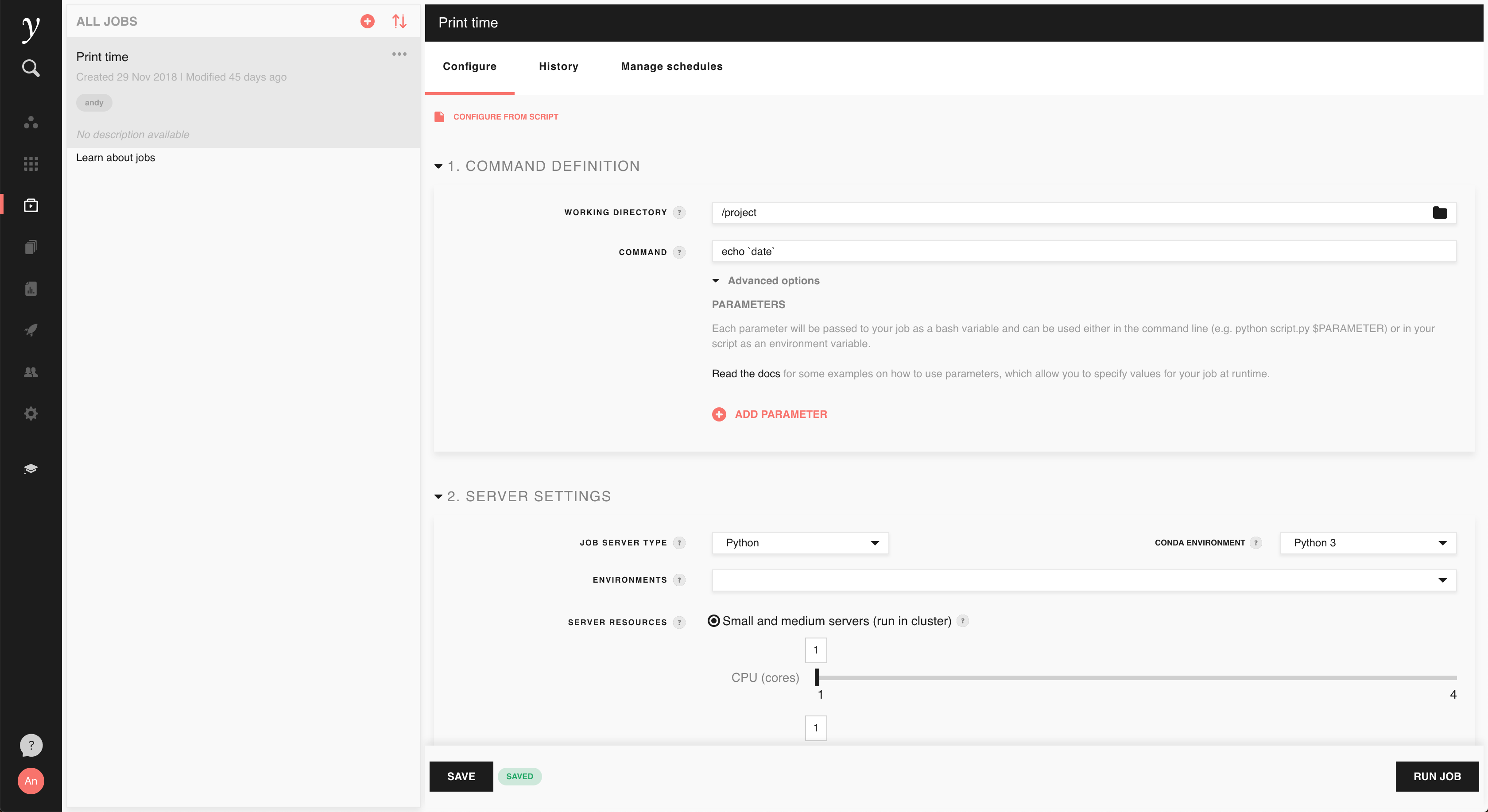Click the search icon in sidebar
Screen dimensions: 1488x812
[31, 68]
